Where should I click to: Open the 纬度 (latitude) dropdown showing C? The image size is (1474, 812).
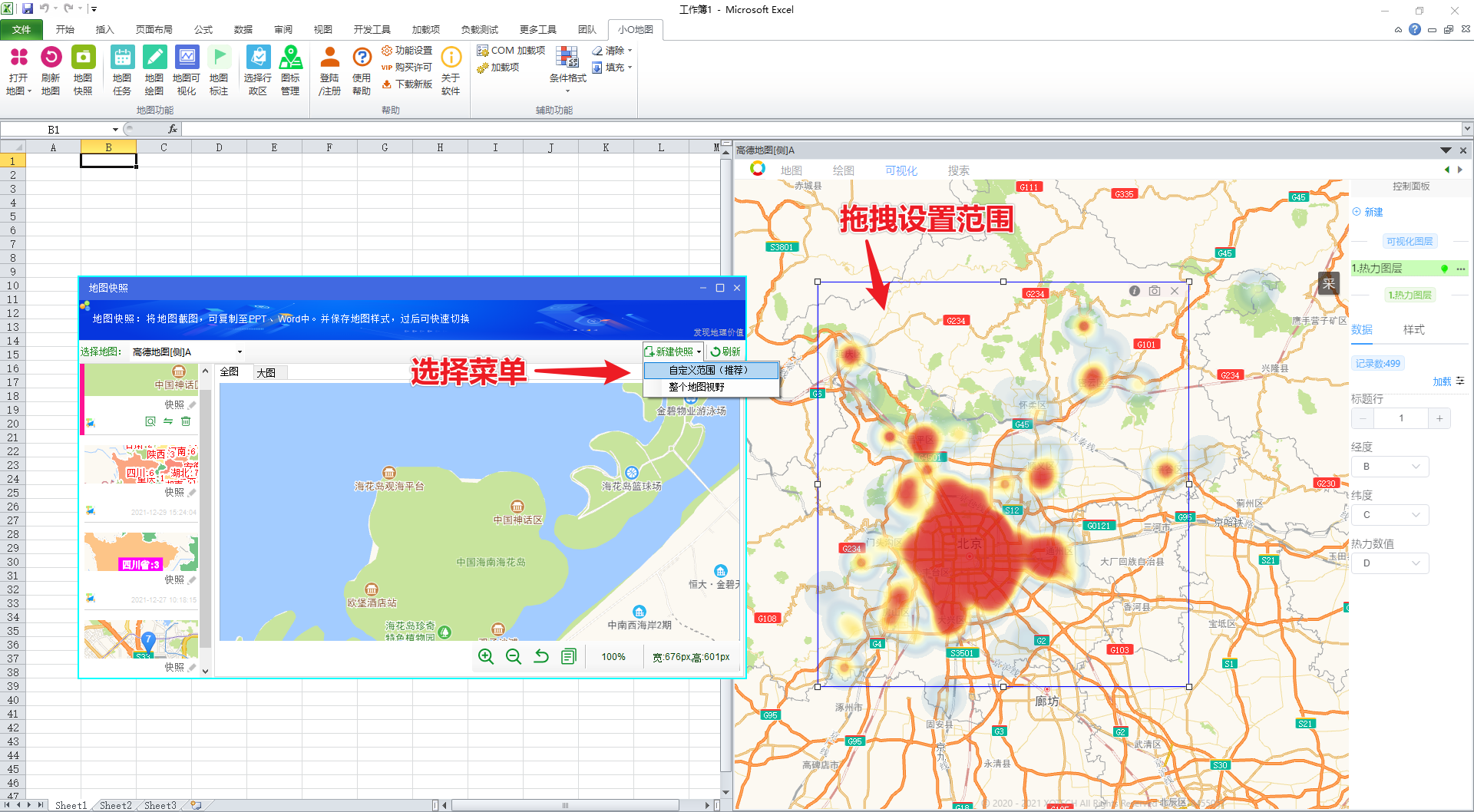click(x=1390, y=515)
